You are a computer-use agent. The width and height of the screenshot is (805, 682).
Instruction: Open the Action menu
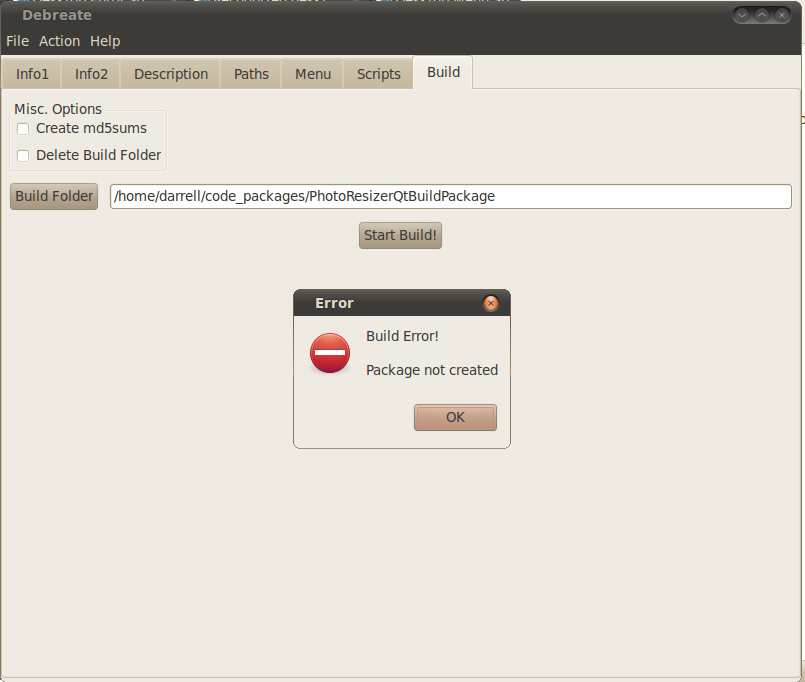59,41
